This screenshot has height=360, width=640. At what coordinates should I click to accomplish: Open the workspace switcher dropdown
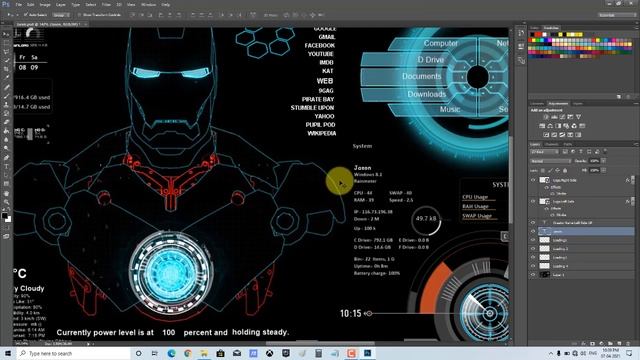(617, 15)
